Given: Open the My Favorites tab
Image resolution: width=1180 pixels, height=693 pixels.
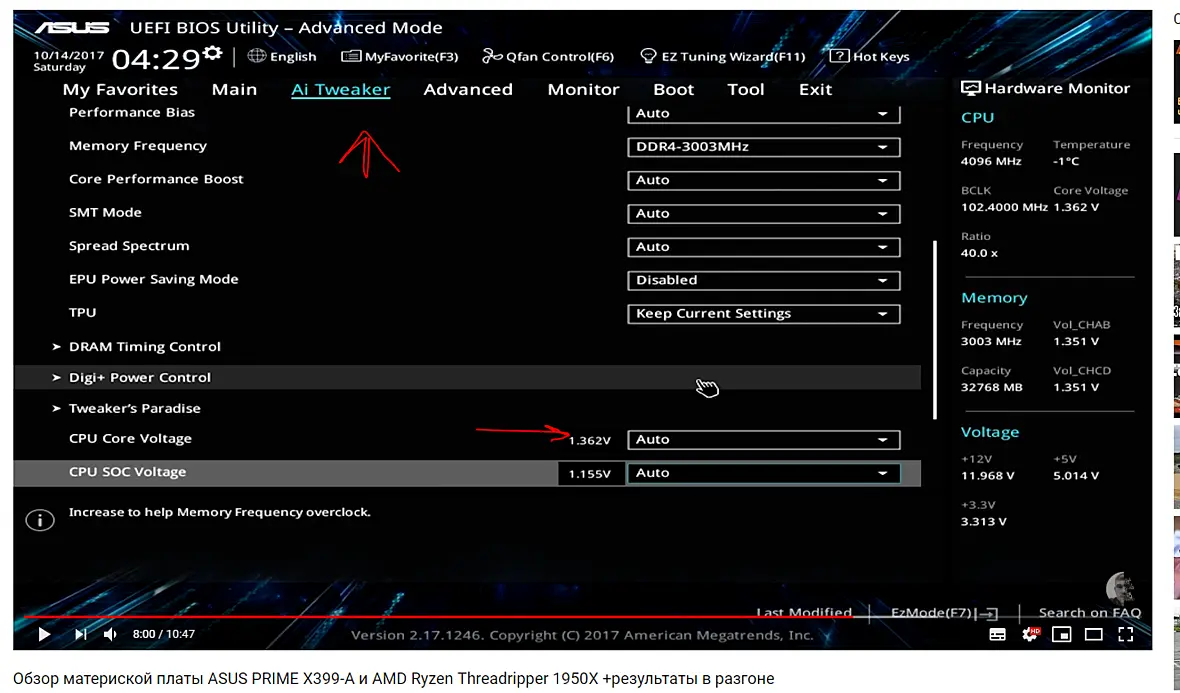Looking at the screenshot, I should (120, 90).
